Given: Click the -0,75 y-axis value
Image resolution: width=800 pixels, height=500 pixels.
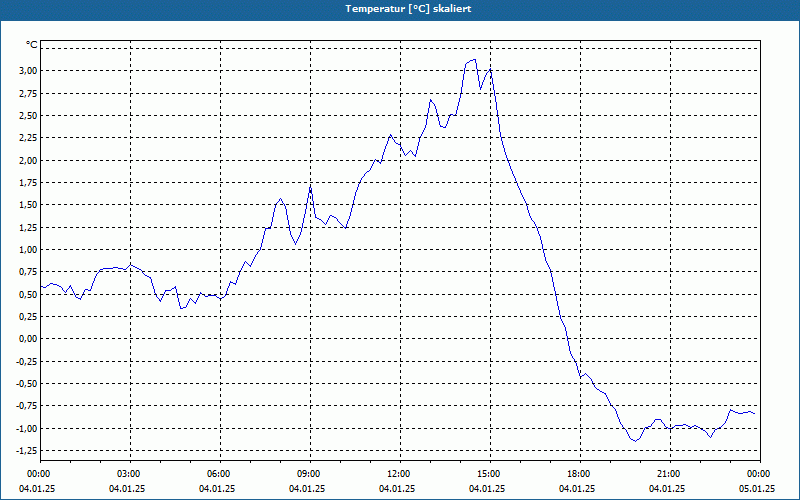Looking at the screenshot, I should [x=27, y=406].
